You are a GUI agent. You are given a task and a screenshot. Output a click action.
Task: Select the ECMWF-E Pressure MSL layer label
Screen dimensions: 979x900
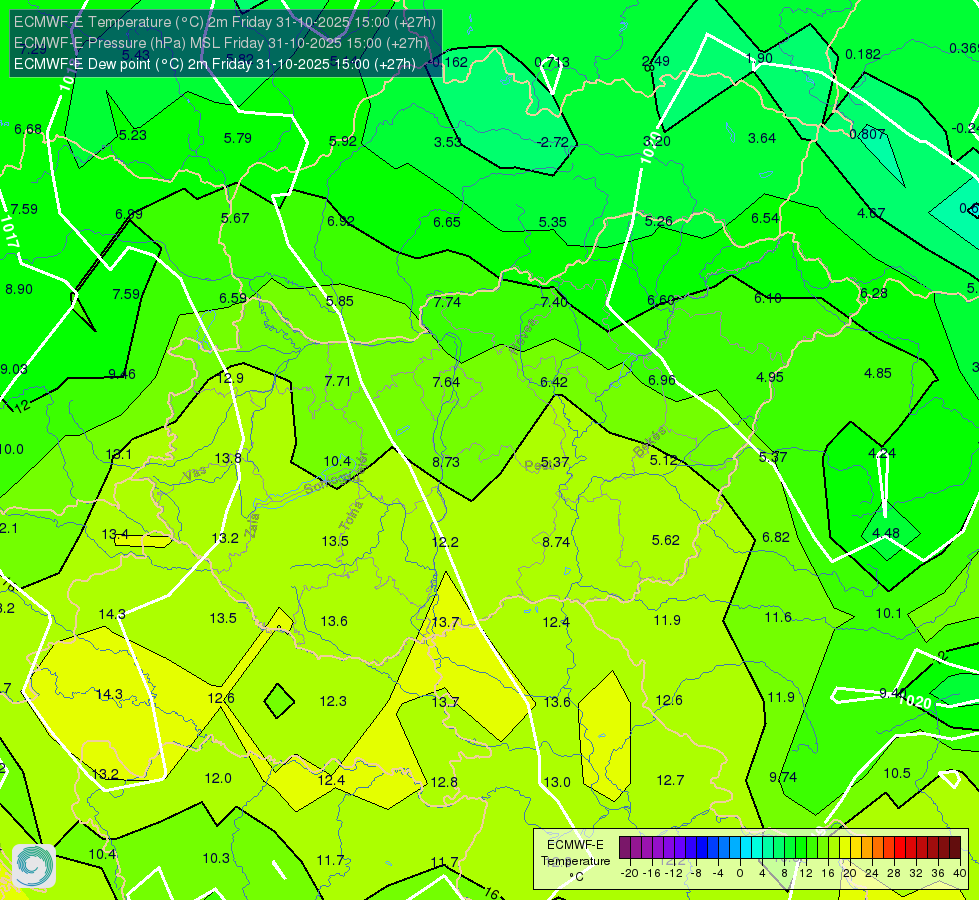(x=221, y=43)
